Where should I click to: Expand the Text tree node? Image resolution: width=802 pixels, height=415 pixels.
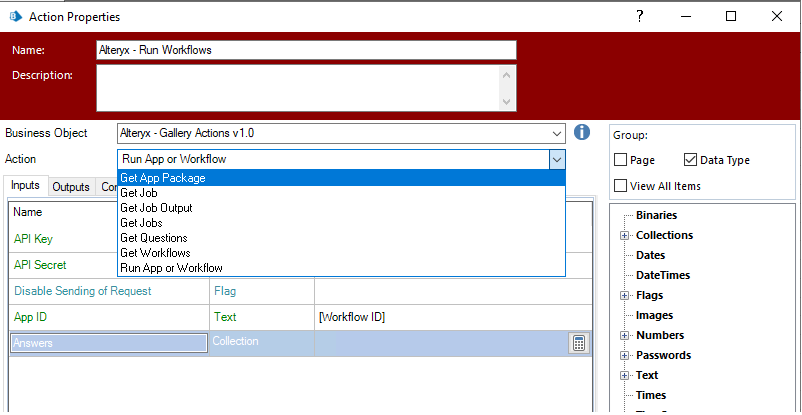click(625, 376)
